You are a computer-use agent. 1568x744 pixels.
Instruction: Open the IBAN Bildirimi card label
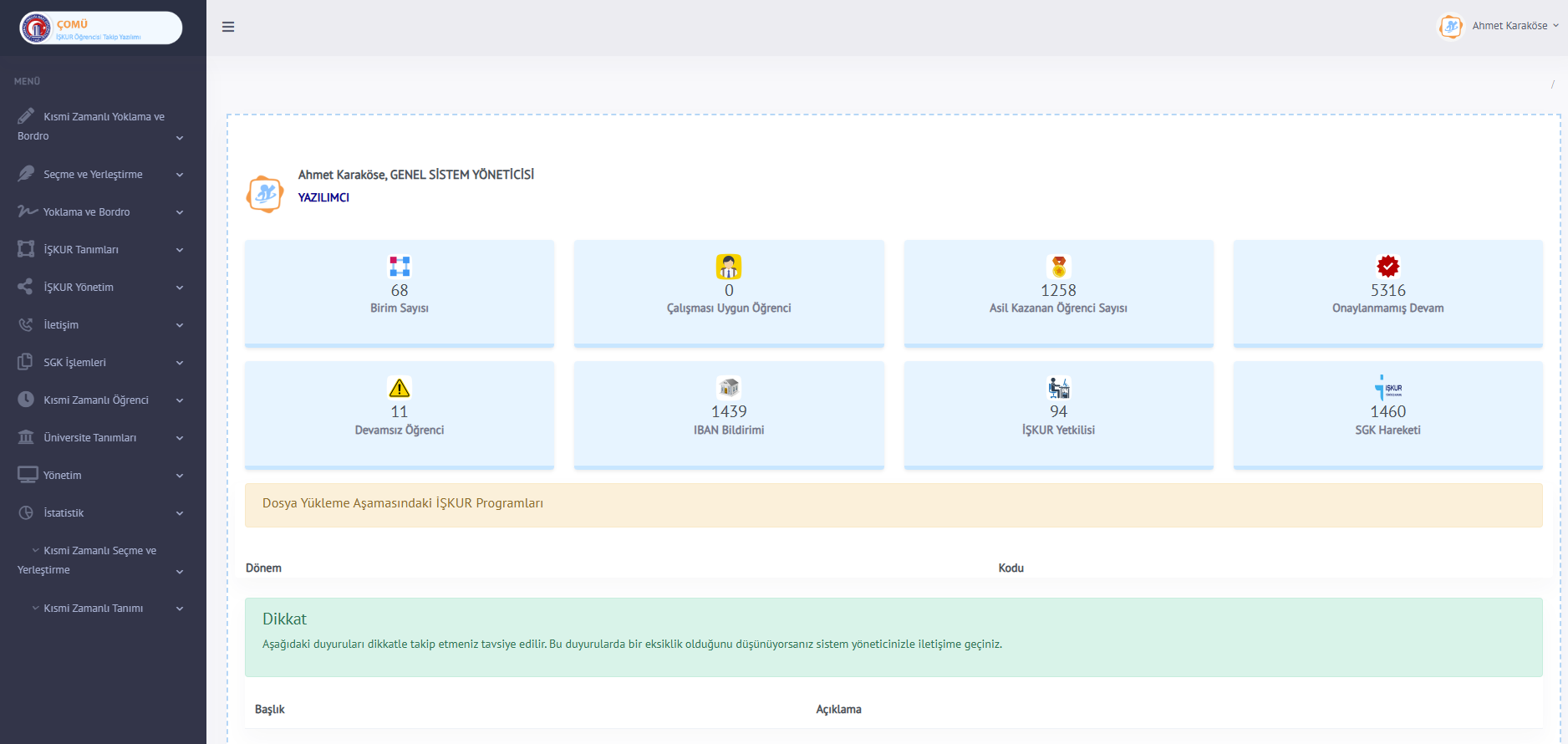click(x=729, y=430)
